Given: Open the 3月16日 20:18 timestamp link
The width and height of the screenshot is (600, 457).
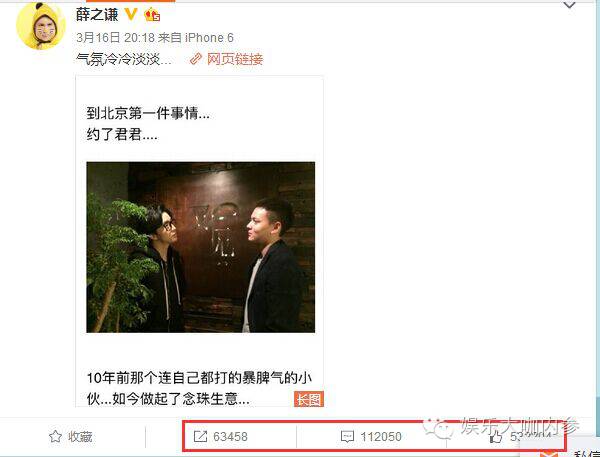Looking at the screenshot, I should click(x=115, y=38).
